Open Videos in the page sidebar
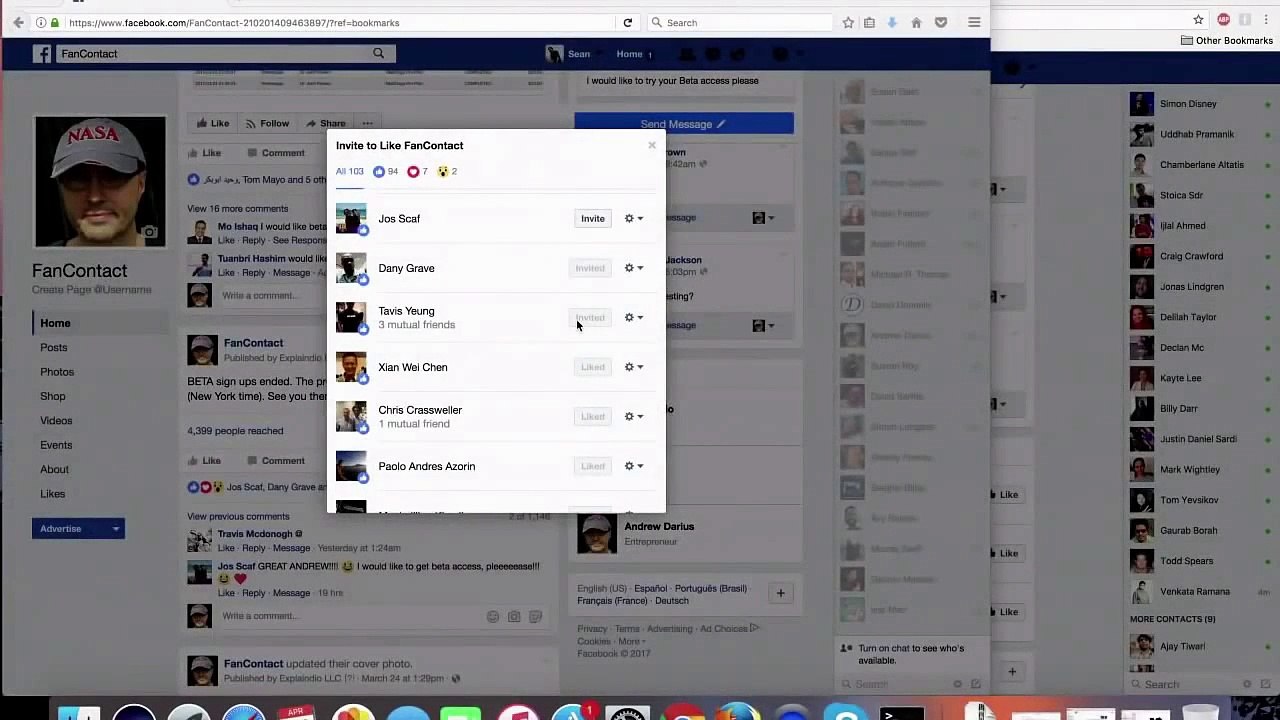This screenshot has width=1280, height=720. [56, 421]
